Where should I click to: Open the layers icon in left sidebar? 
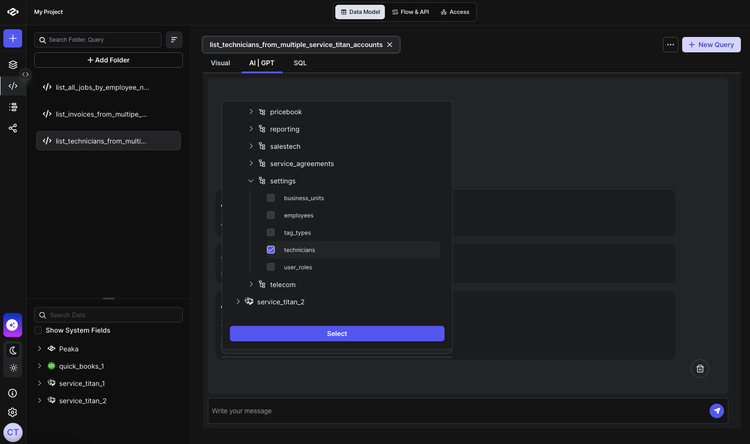[x=12, y=64]
